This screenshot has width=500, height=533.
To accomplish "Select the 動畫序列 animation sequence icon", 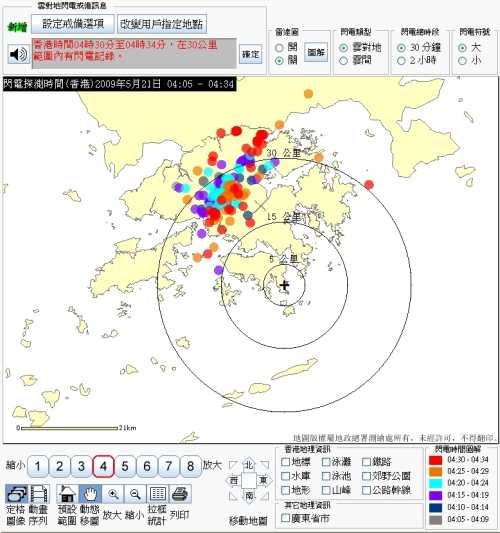I will click(38, 494).
